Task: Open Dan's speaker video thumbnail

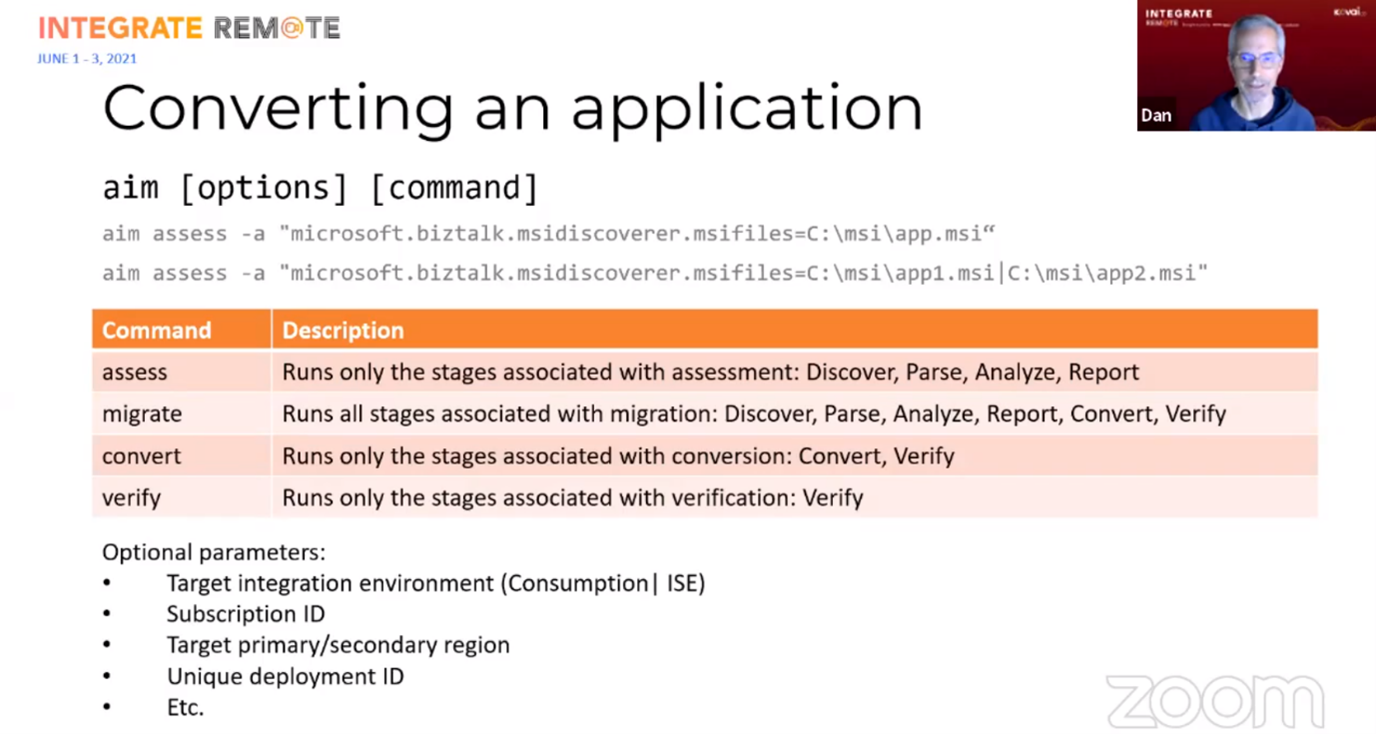Action: click(x=1255, y=66)
